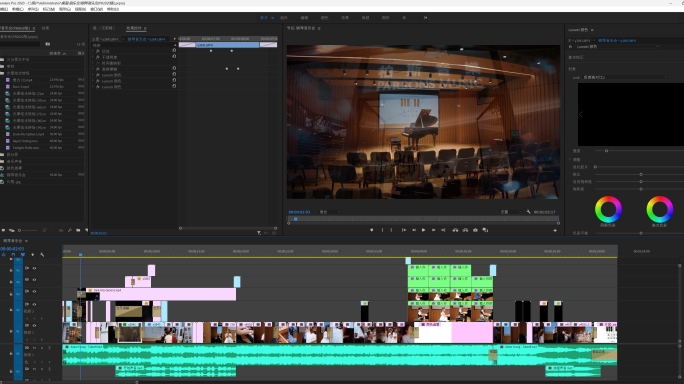Expand the first Lumetri 颜色 effect row
This screenshot has width=684, height=384.
tap(92, 75)
